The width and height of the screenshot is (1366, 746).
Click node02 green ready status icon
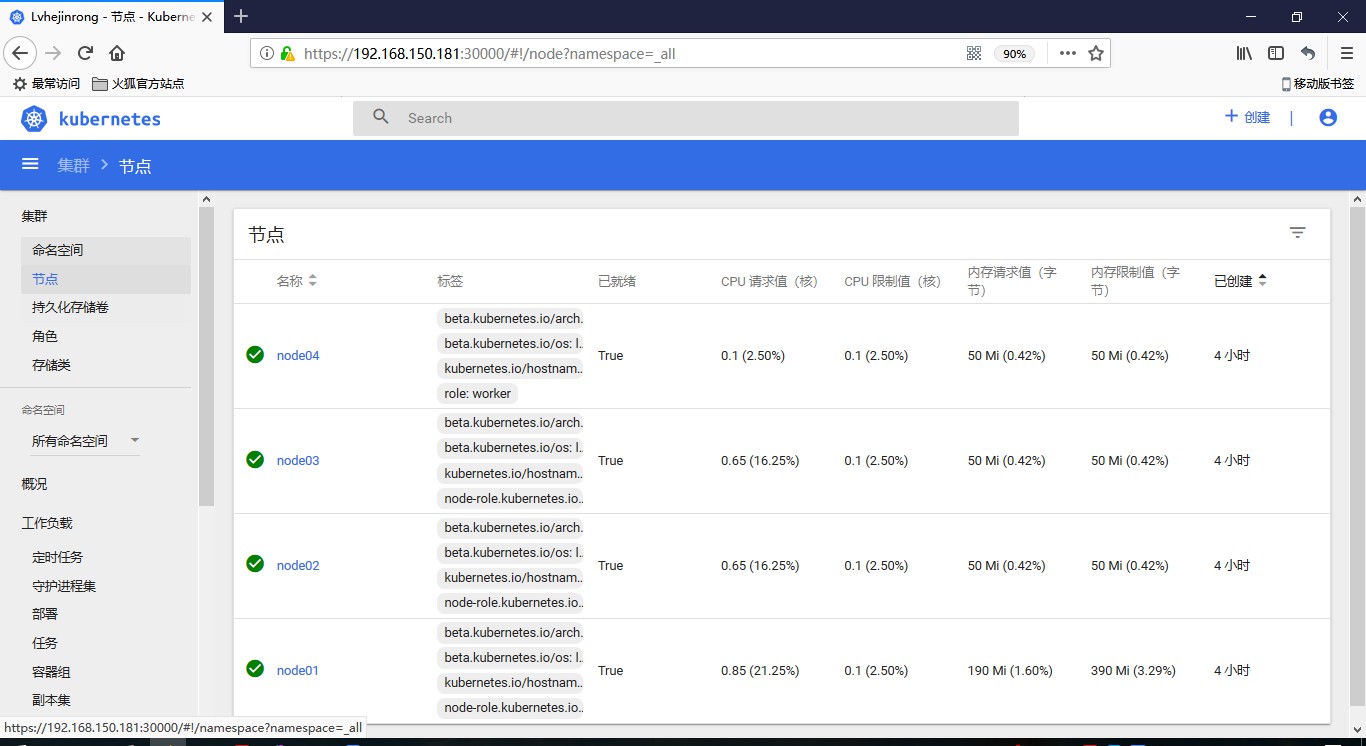point(255,564)
